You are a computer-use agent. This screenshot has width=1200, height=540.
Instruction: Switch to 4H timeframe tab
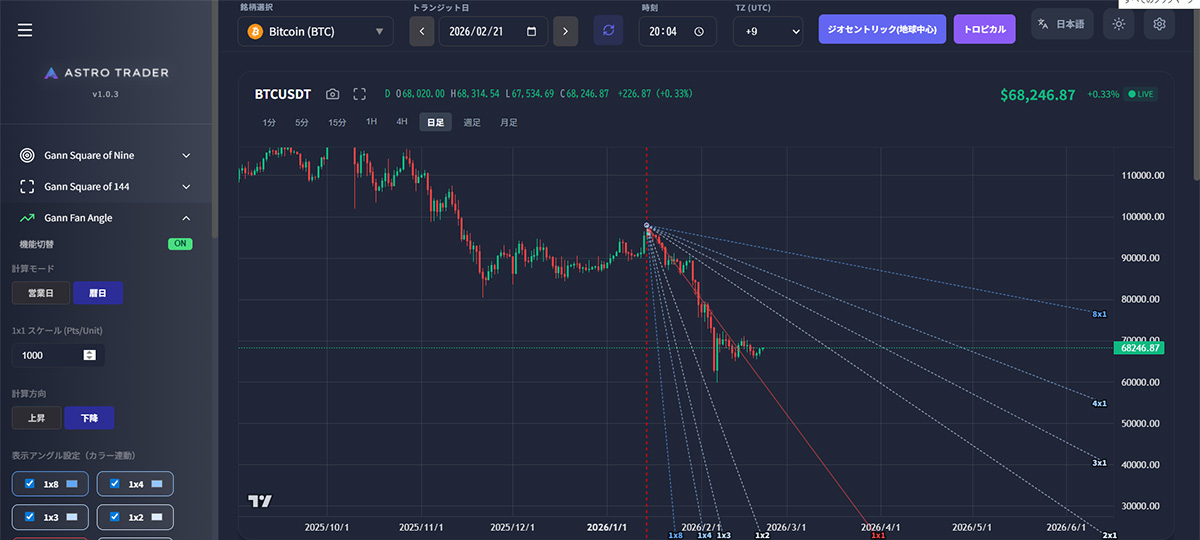[x=402, y=122]
